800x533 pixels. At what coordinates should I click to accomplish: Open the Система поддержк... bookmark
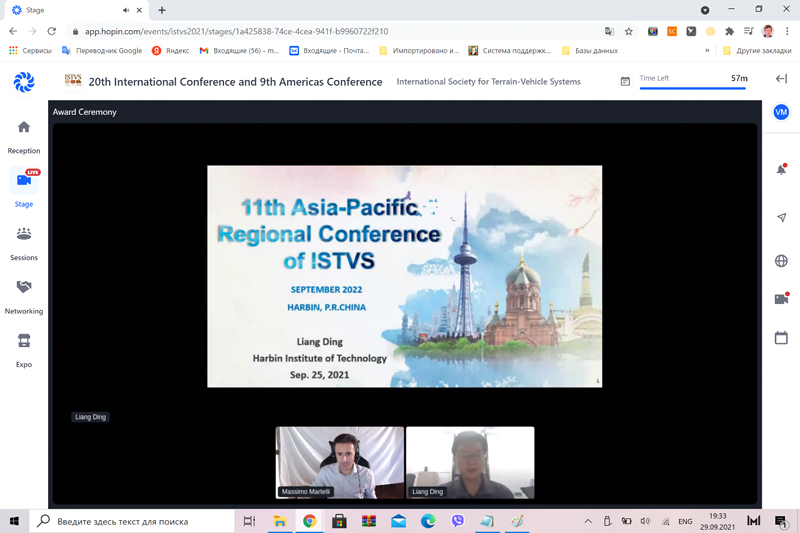510,50
